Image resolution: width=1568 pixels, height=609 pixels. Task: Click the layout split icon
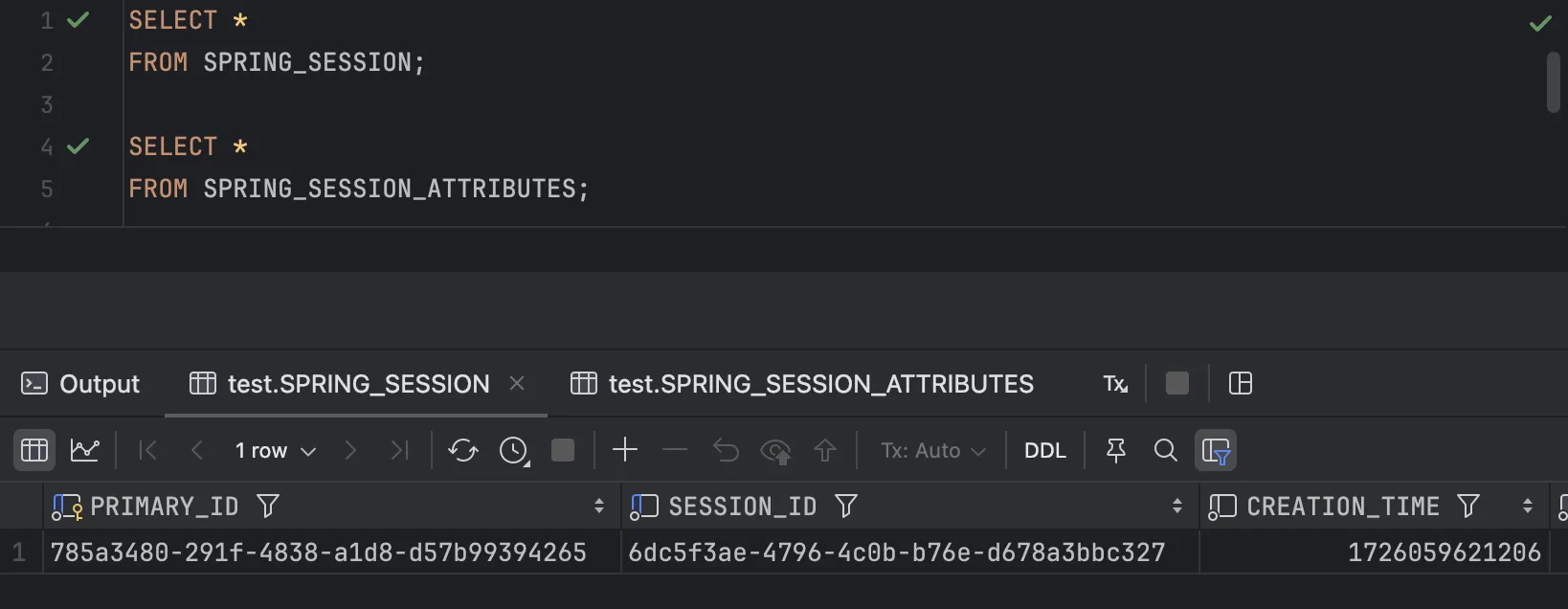pyautogui.click(x=1241, y=383)
